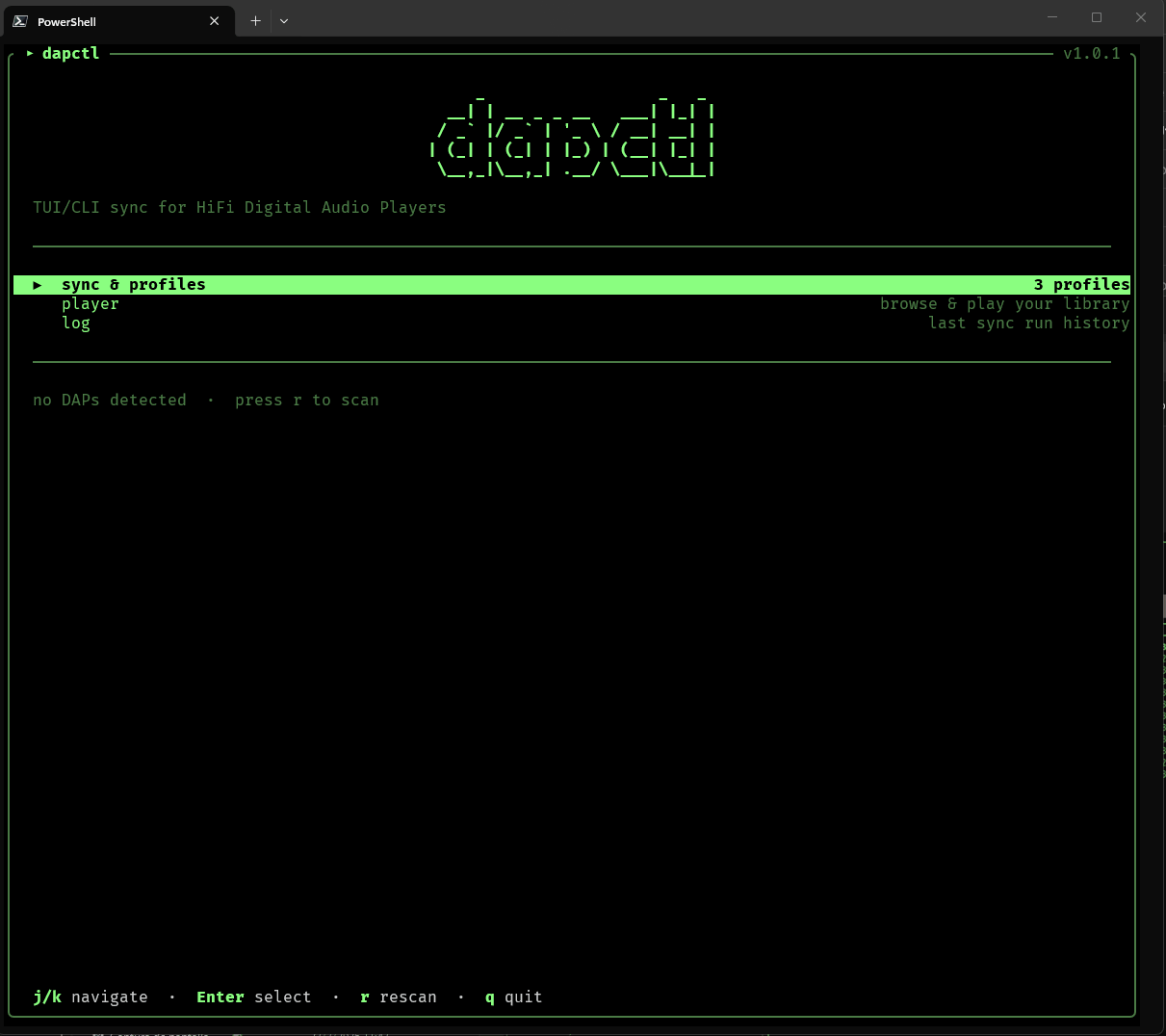Select the PowerShell tab
1166x1036 pixels.
coord(117,20)
